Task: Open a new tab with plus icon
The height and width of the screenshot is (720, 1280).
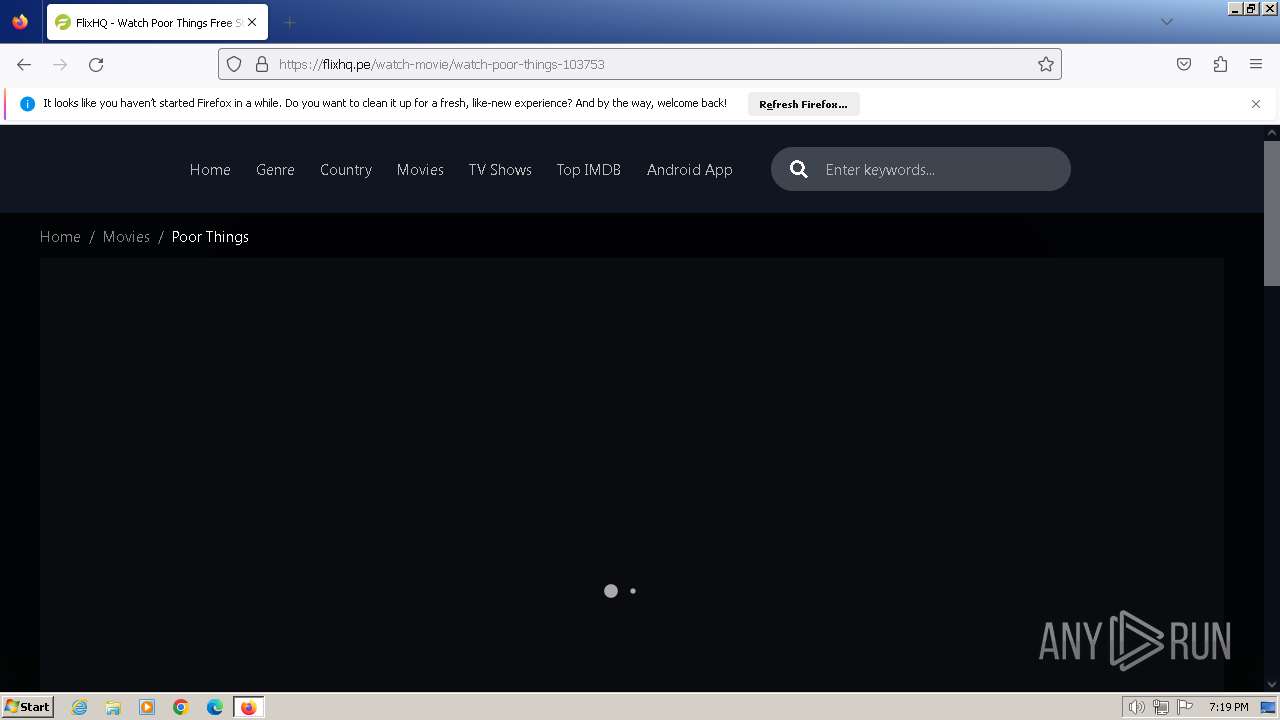Action: pos(289,22)
